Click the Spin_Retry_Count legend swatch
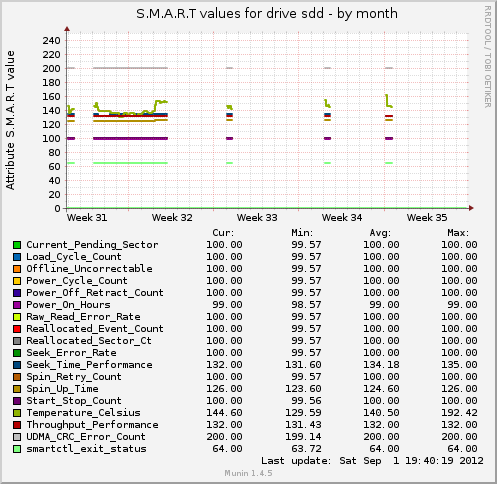The image size is (497, 484). click(17, 377)
